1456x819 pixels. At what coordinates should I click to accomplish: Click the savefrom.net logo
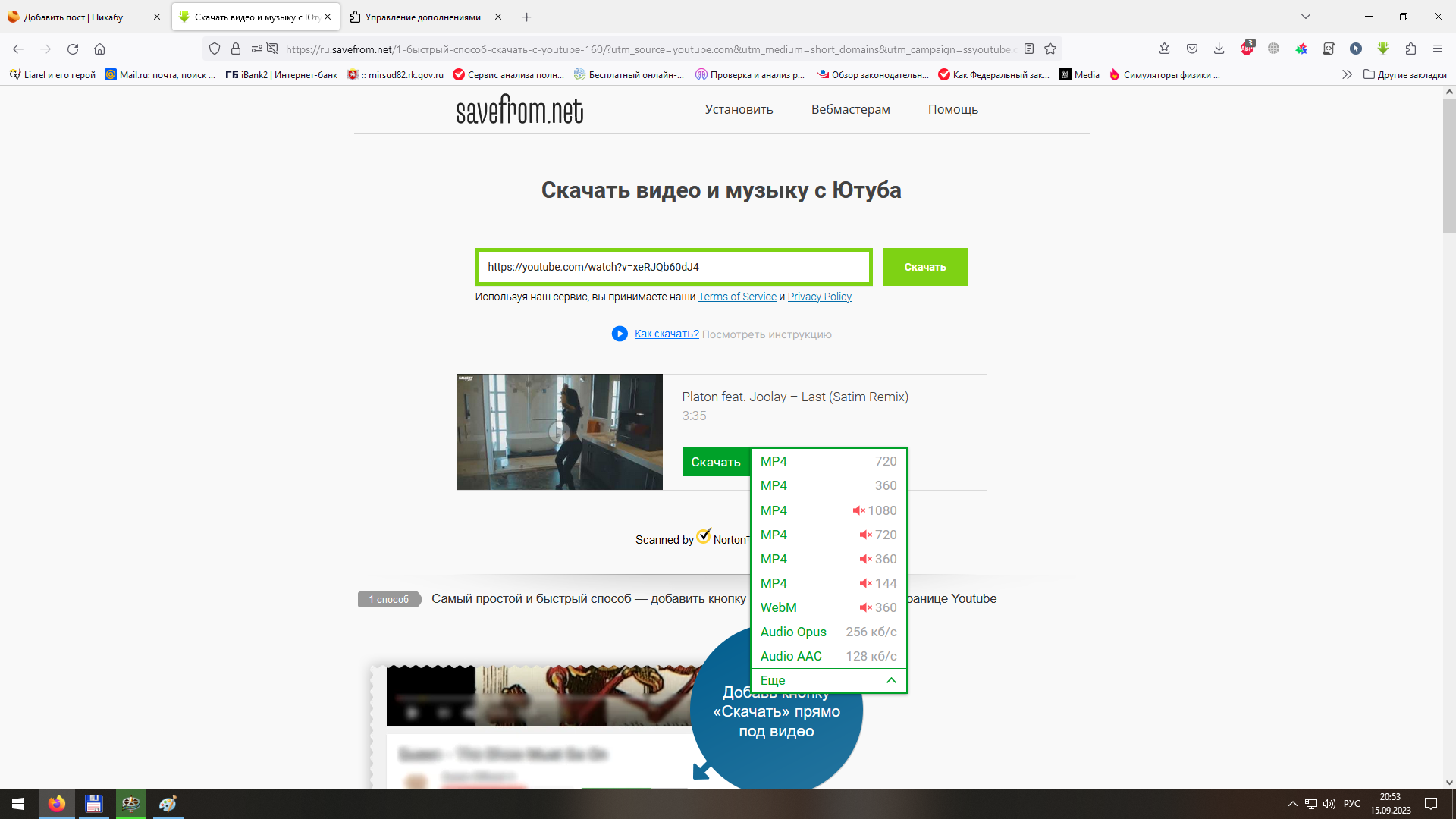[520, 110]
